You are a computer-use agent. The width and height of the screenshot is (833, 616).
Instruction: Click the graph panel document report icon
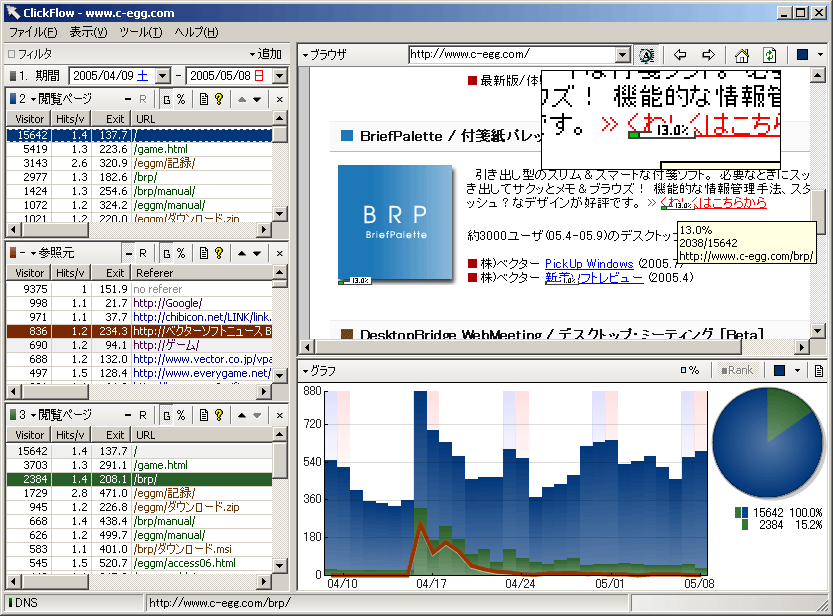tap(819, 371)
